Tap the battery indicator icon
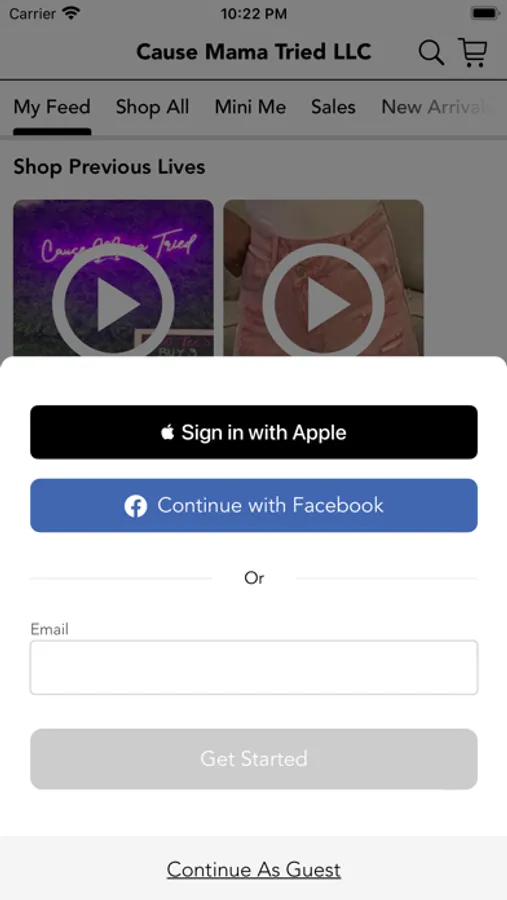Screen dimensions: 507x900 (x=484, y=13)
